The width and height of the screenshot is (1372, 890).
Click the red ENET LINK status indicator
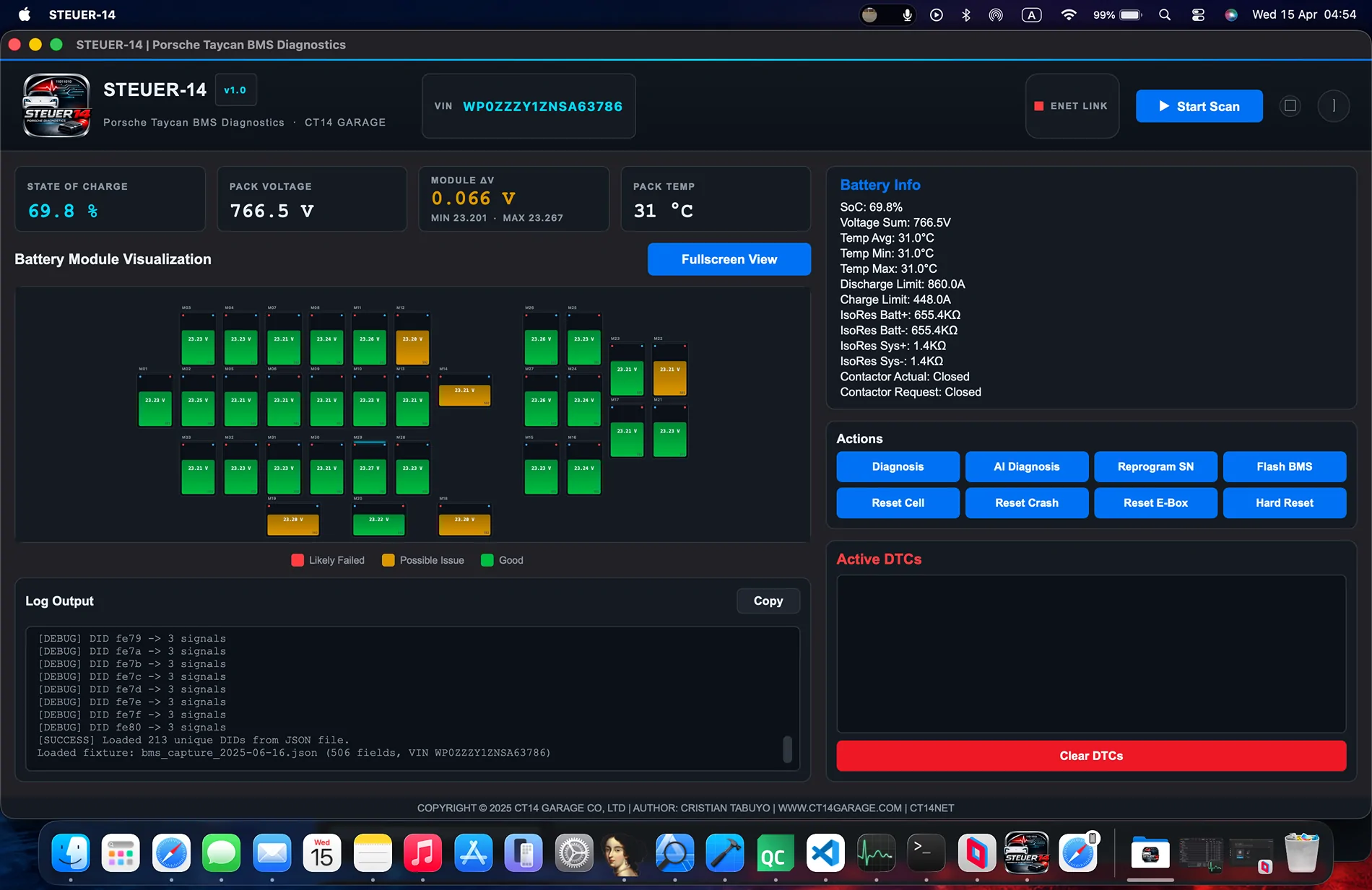point(1038,106)
